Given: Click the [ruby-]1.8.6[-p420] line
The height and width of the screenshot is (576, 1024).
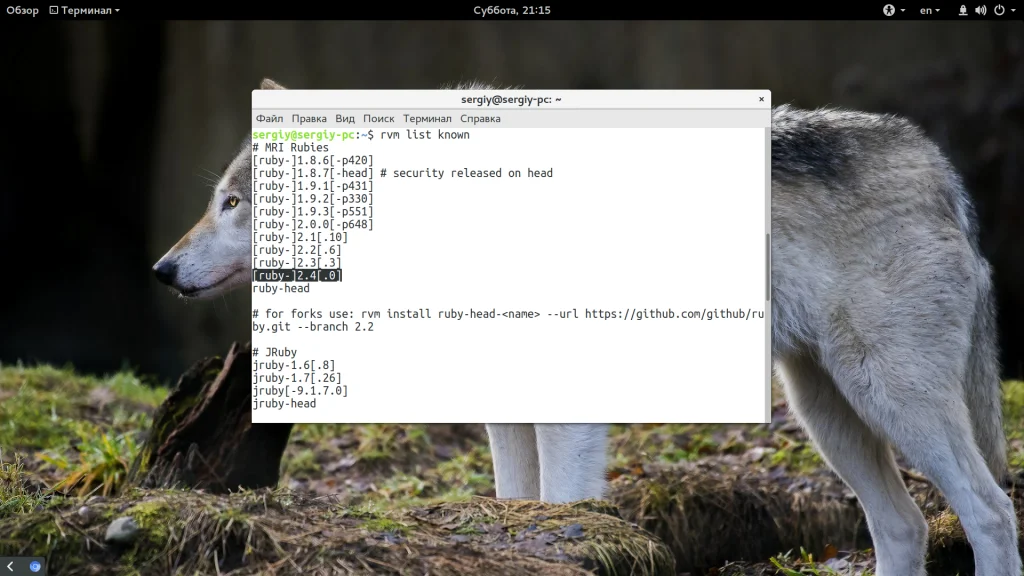Looking at the screenshot, I should tap(313, 161).
